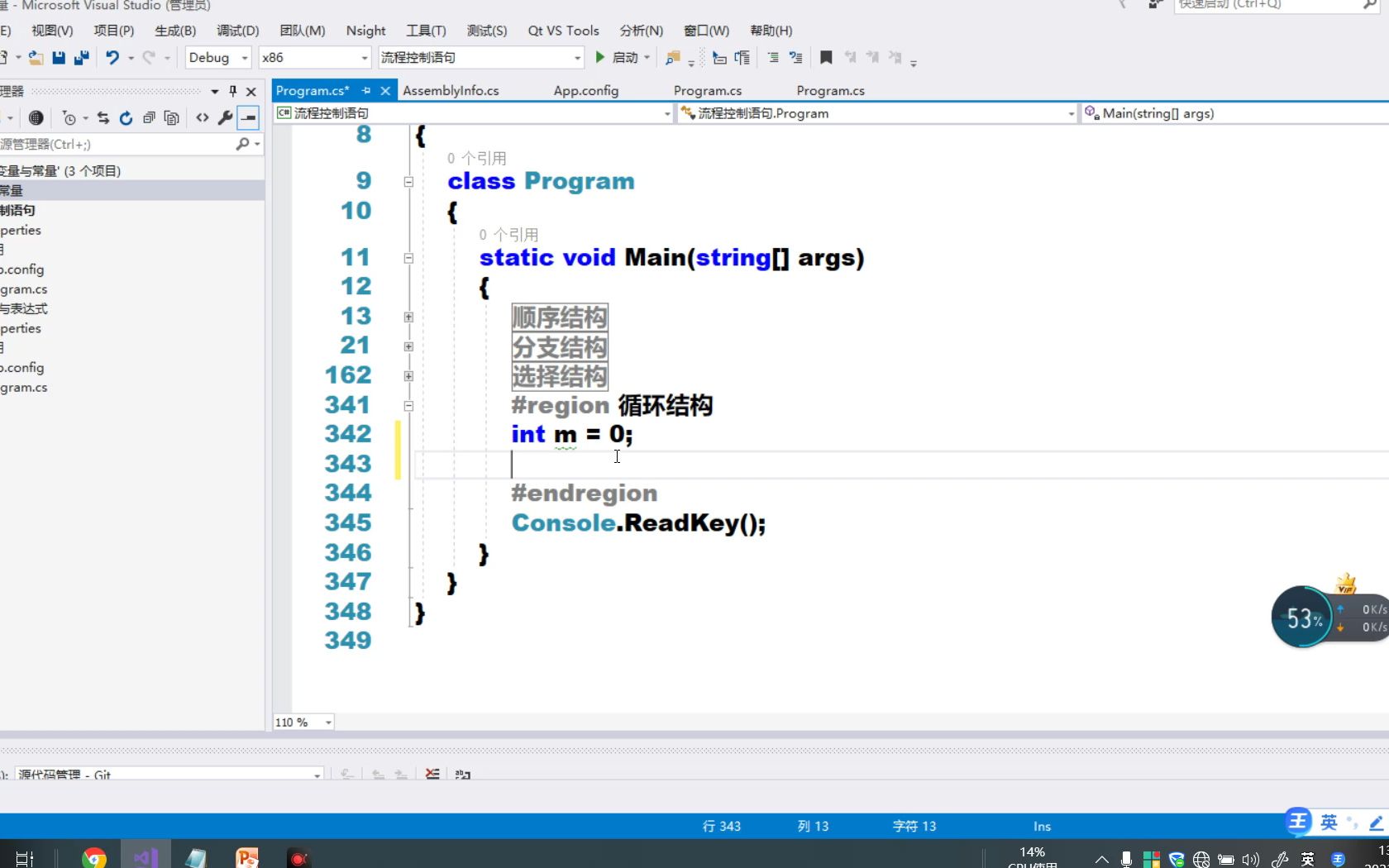Viewport: 1389px width, 868px height.
Task: Open the 生成(B) menu
Action: (x=175, y=31)
